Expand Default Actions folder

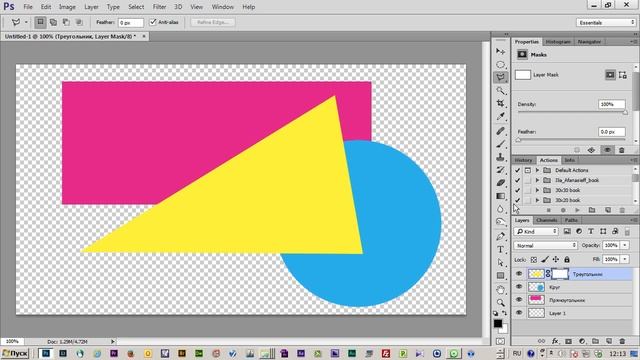pos(537,170)
